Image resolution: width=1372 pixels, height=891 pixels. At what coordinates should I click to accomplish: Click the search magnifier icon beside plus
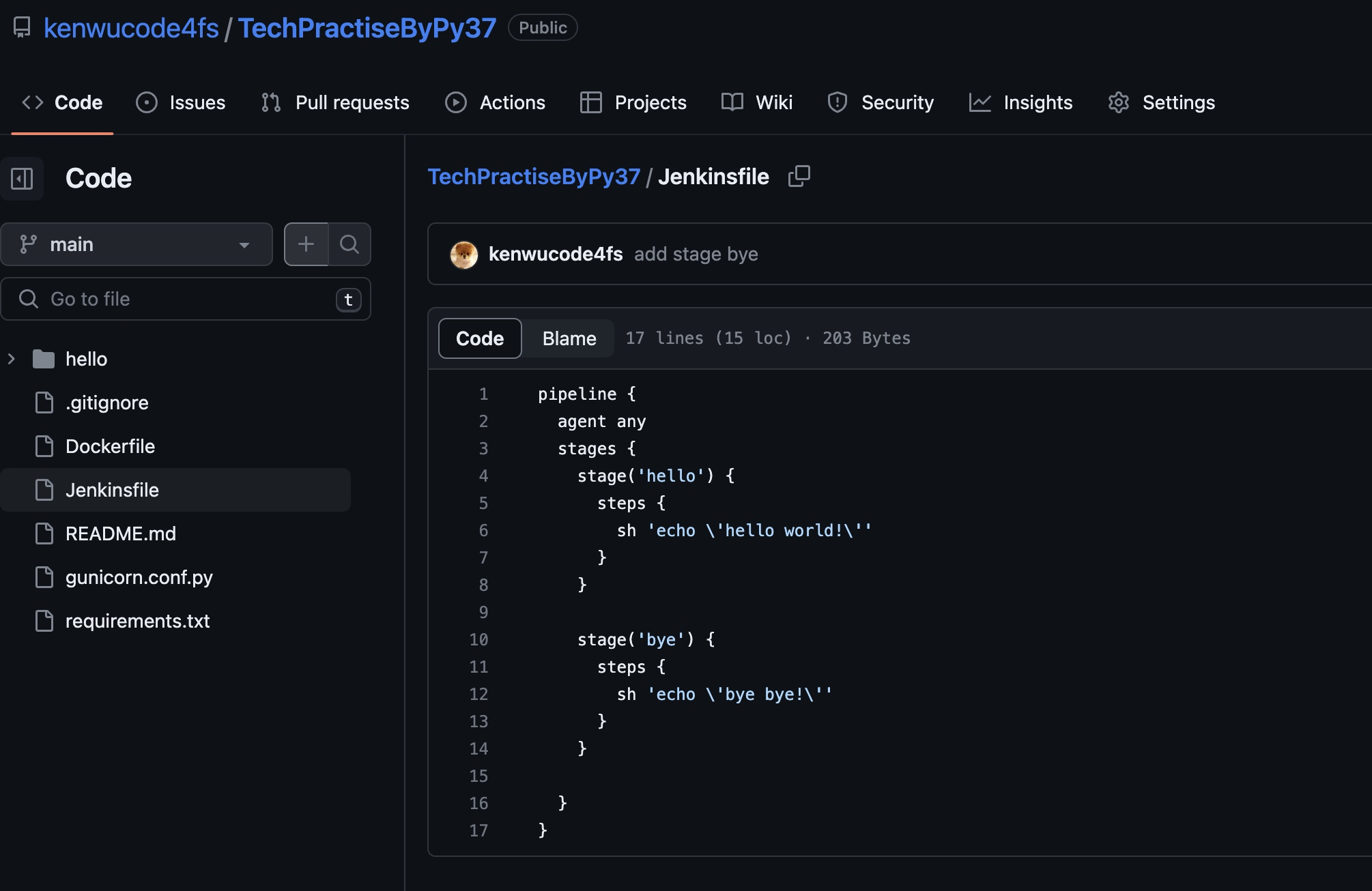[x=349, y=244]
